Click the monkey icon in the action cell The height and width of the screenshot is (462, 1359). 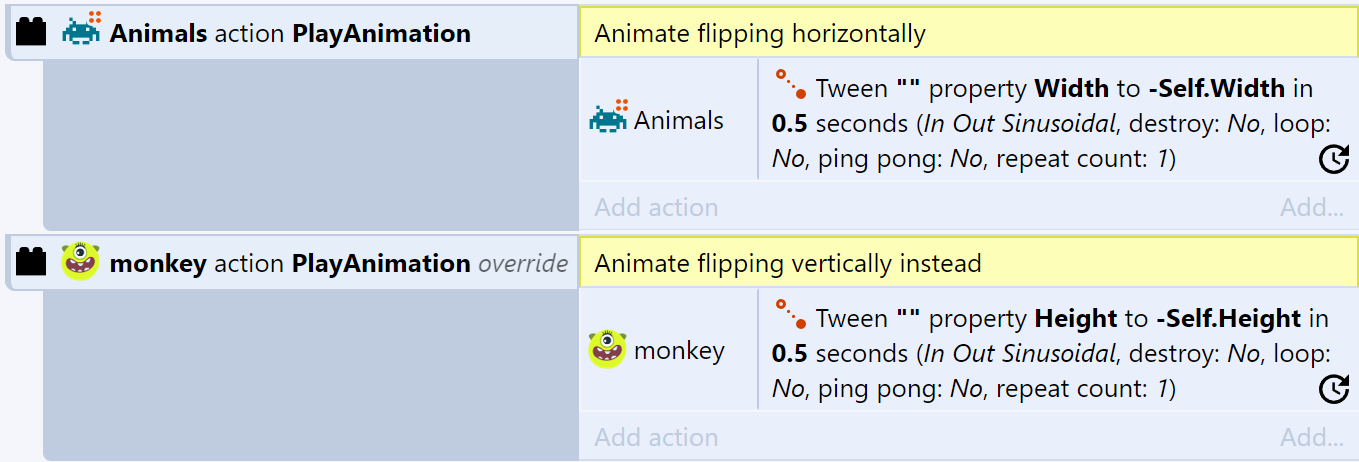pyautogui.click(x=607, y=350)
